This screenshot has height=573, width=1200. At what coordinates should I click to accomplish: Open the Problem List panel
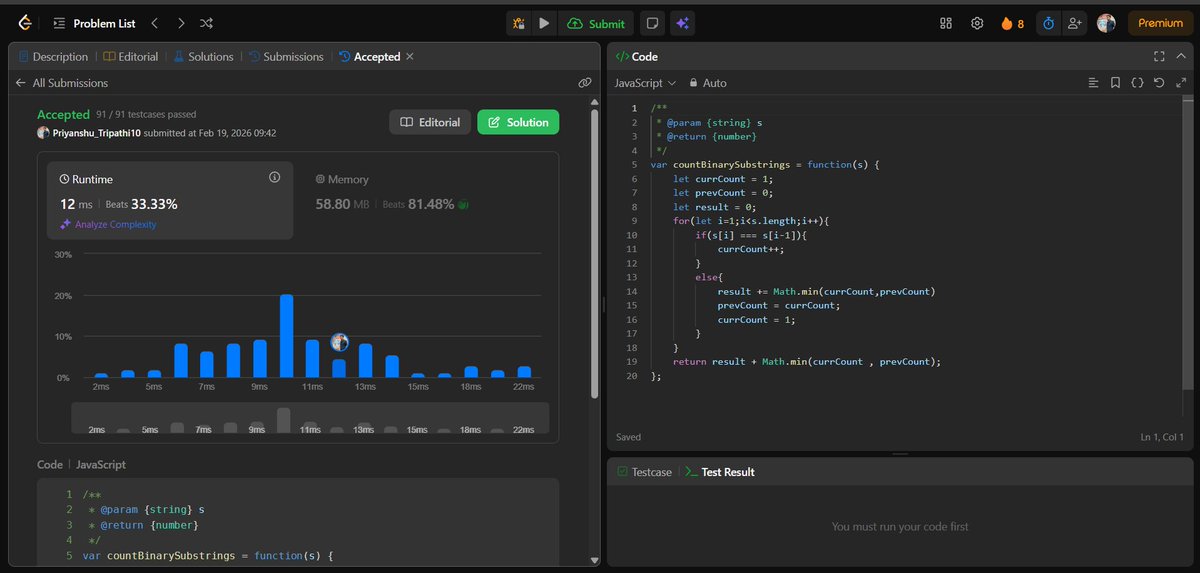pos(94,23)
